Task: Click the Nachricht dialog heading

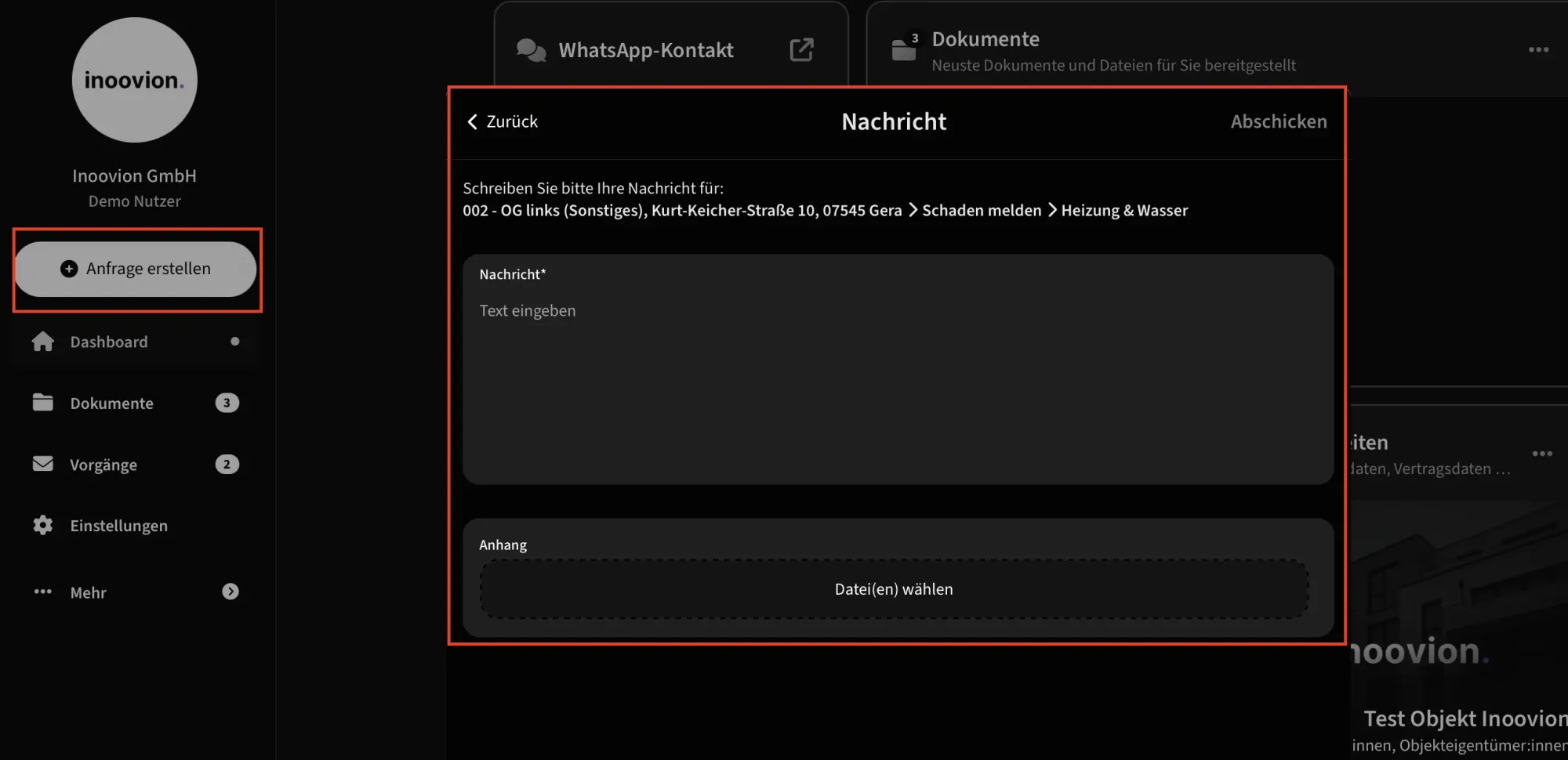Action: click(x=894, y=121)
